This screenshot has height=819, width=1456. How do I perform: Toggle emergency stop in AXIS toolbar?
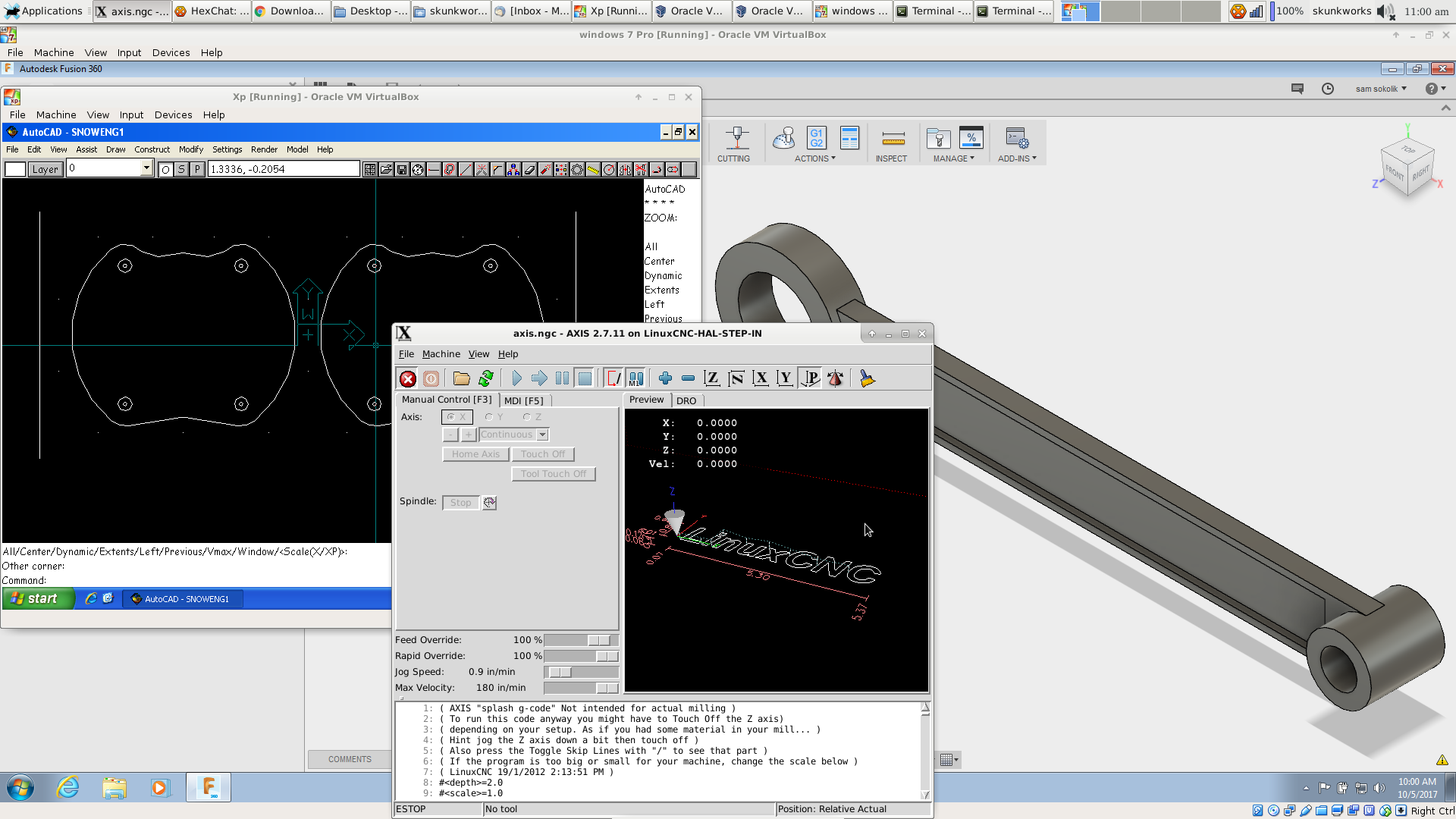(x=408, y=378)
